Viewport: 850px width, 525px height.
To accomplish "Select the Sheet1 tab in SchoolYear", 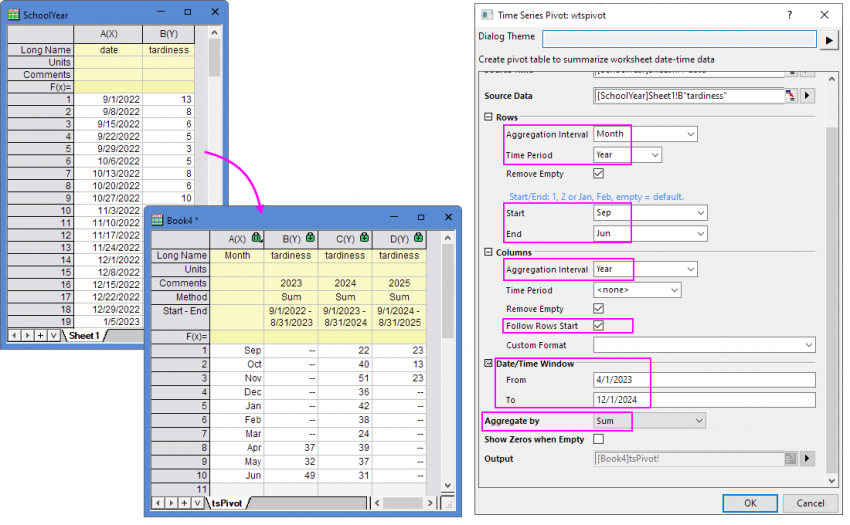I will tap(84, 335).
